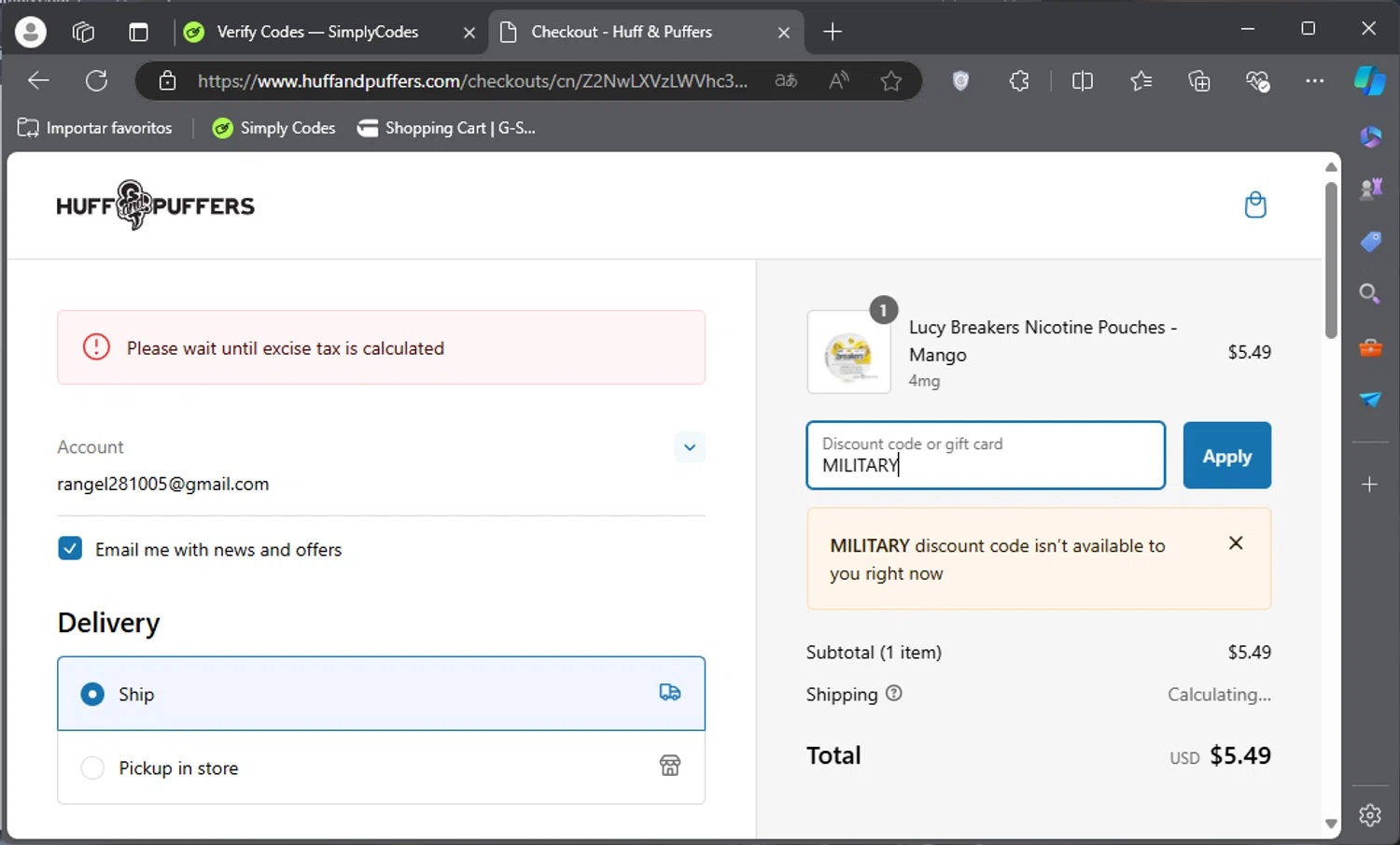This screenshot has width=1400, height=845.
Task: Click the Copilot icon in the sidebar
Action: 1369,81
